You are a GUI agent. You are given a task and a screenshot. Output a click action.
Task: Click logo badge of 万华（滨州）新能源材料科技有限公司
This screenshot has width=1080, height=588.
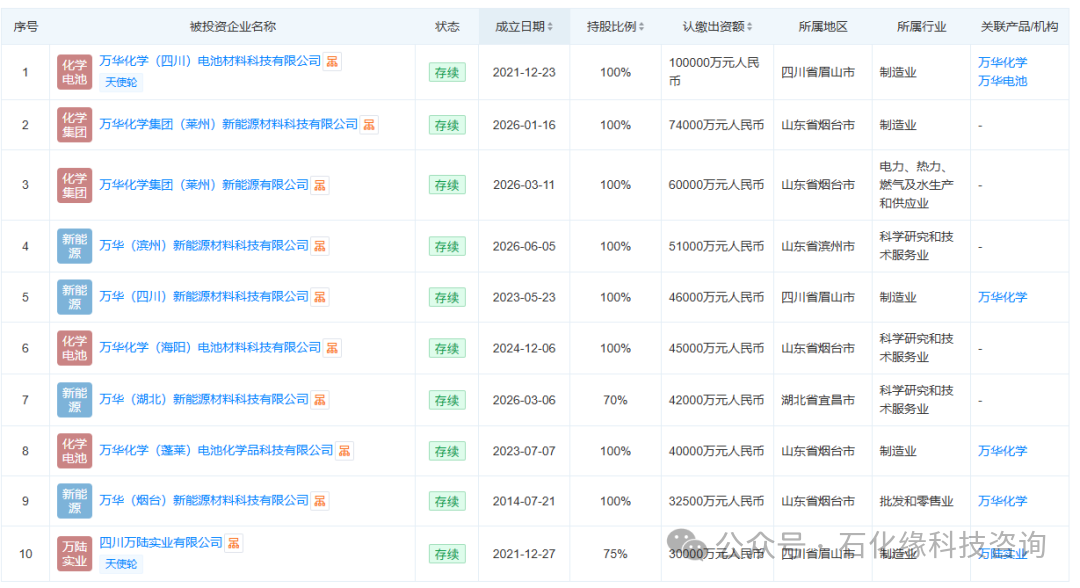(74, 246)
